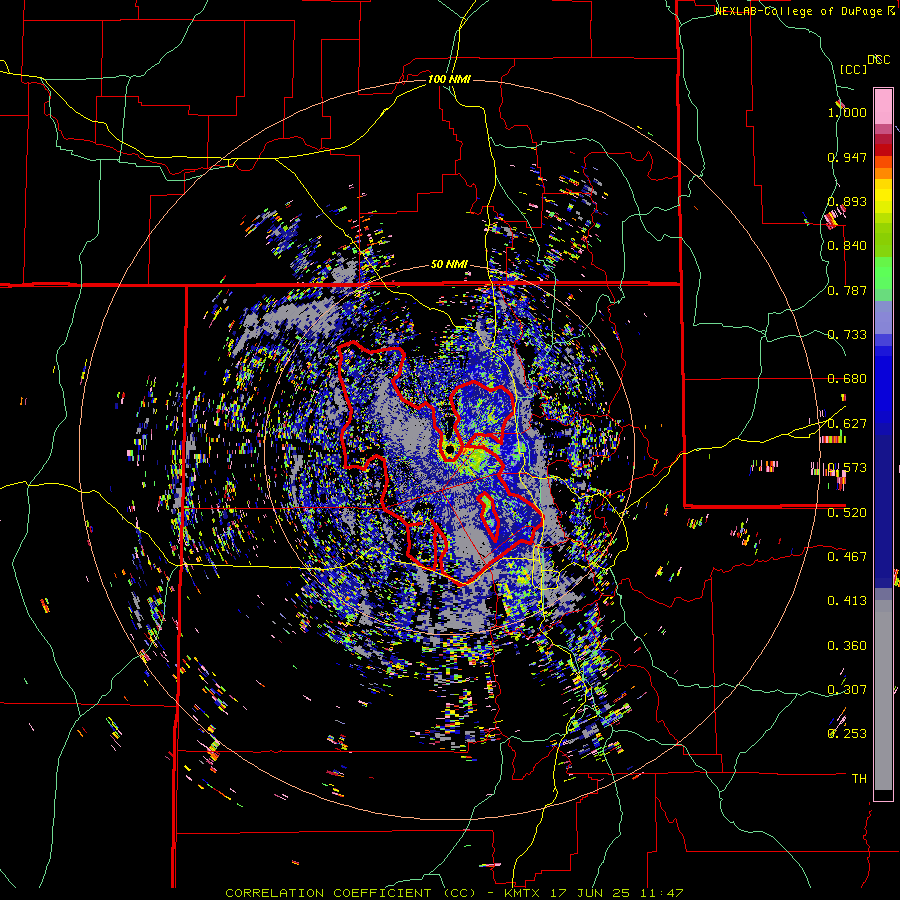Click the [CC] legend heading
Screen dimensions: 900x900
click(x=852, y=69)
